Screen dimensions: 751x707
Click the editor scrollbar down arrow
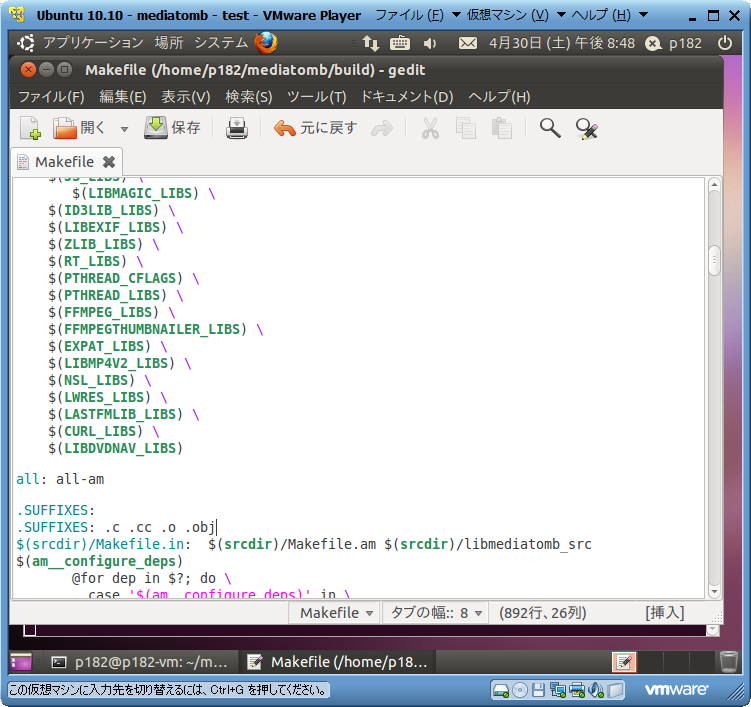tap(714, 592)
